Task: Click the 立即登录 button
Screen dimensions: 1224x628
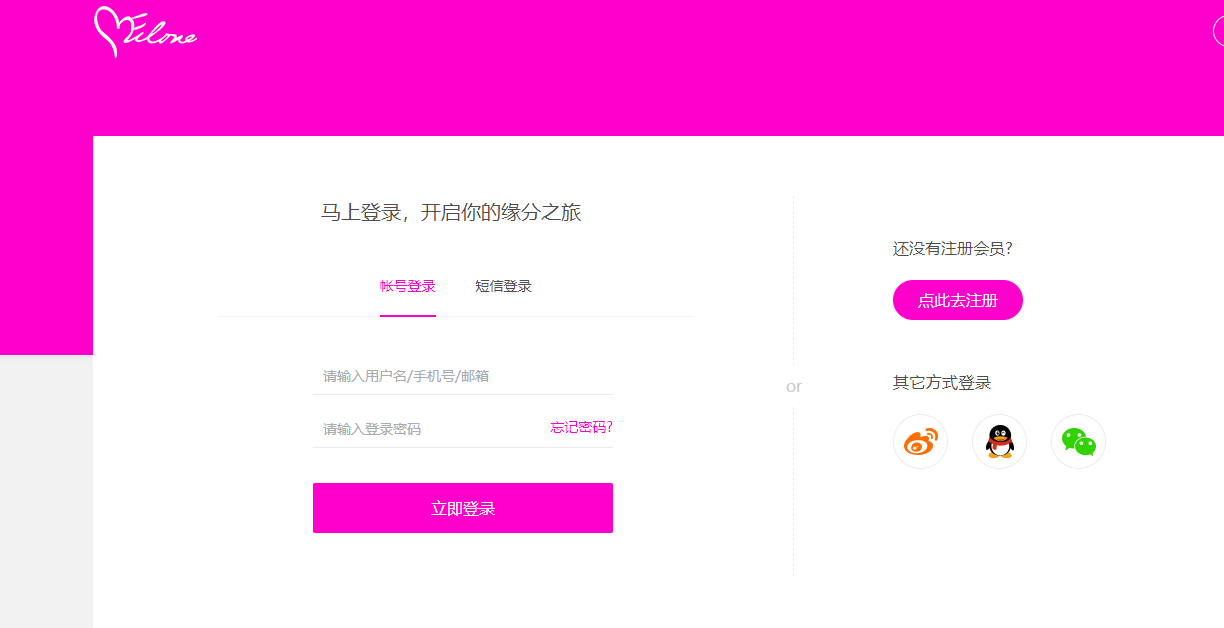Action: tap(463, 508)
